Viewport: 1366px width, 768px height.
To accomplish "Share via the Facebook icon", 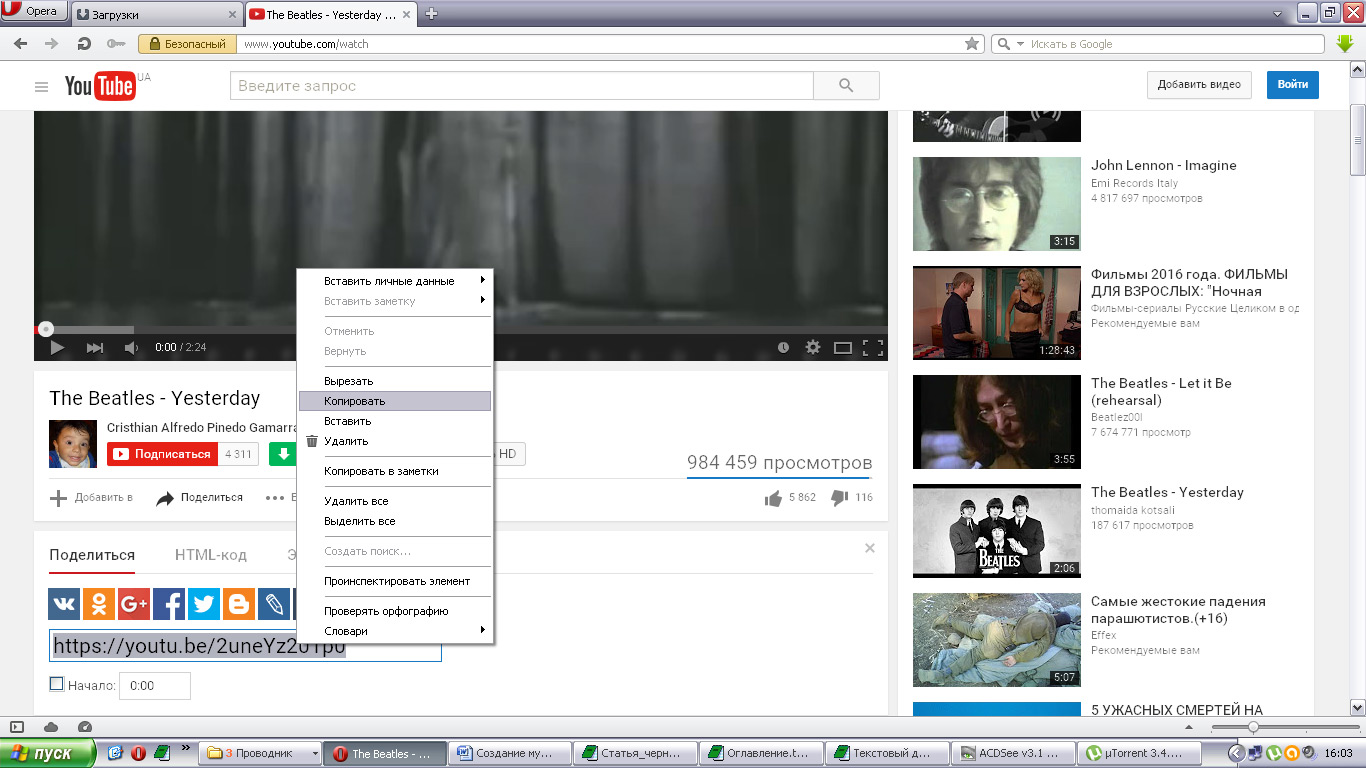I will tap(169, 603).
